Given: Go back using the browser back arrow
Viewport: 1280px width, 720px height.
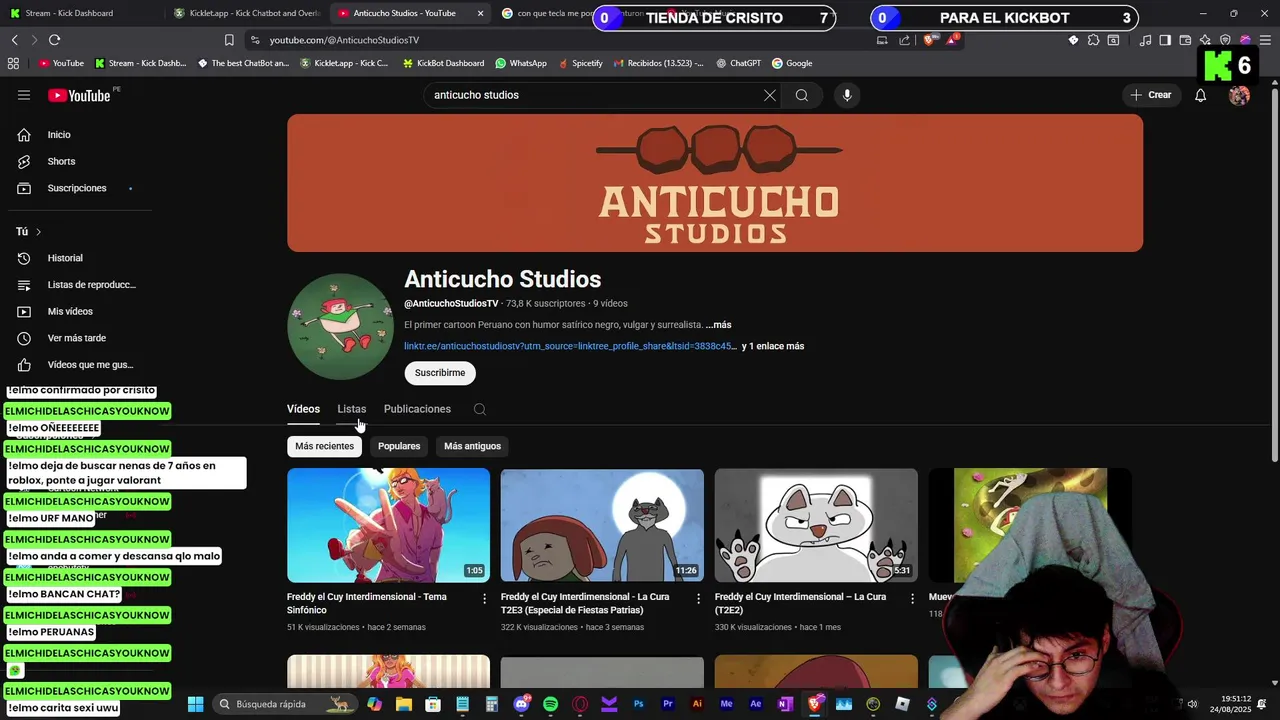Looking at the screenshot, I should tap(14, 40).
